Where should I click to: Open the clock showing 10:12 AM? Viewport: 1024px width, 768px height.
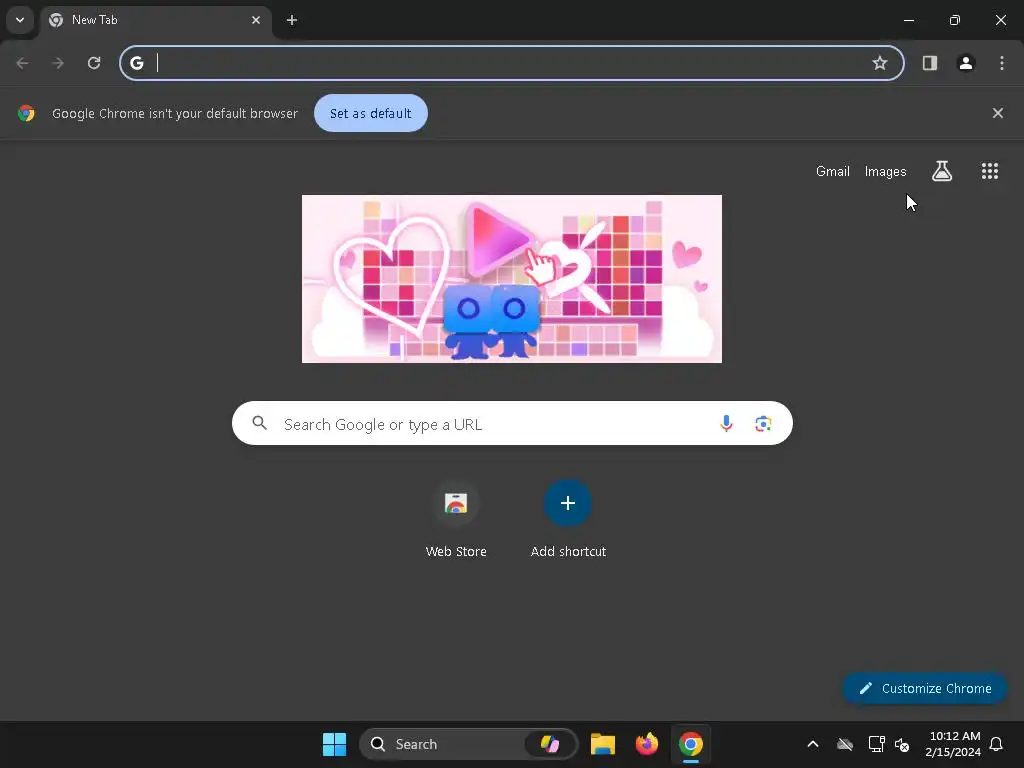(953, 744)
